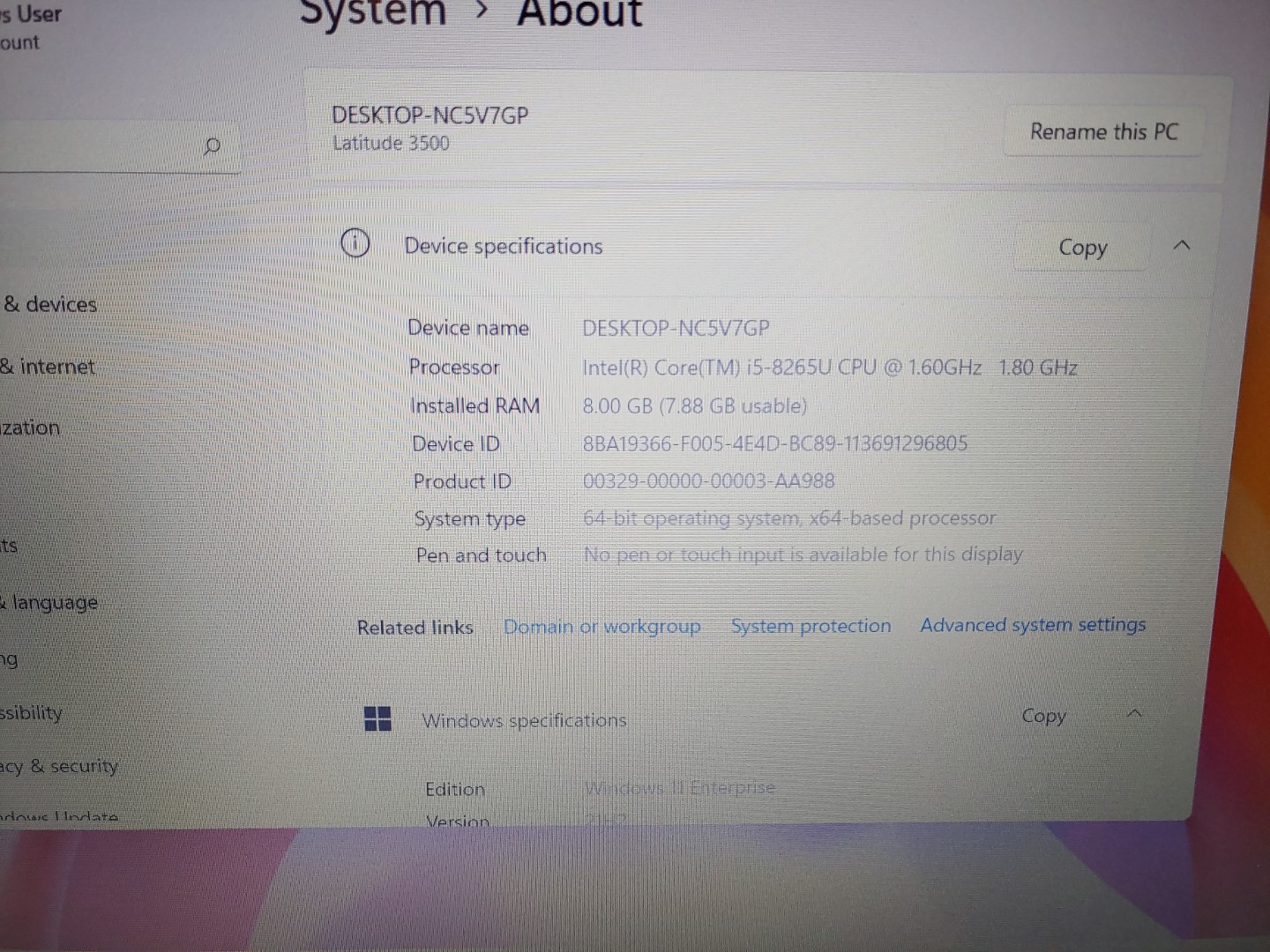Click the Edition label
This screenshot has height=952, width=1270.
455,789
